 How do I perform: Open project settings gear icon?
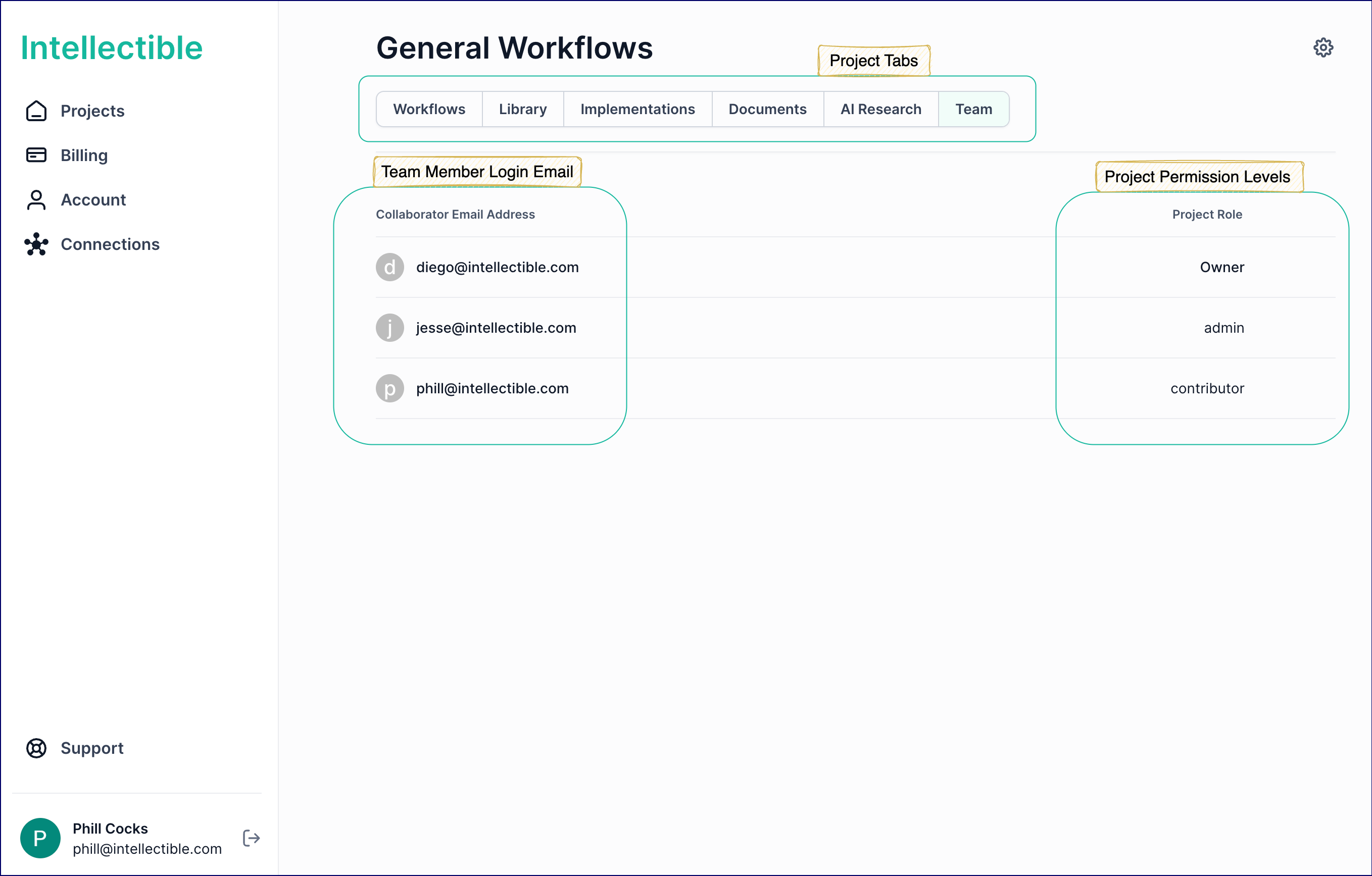tap(1323, 48)
